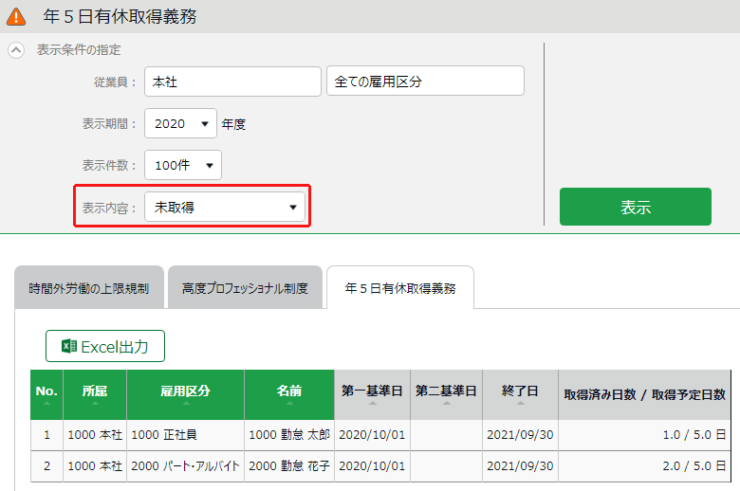The height and width of the screenshot is (491, 740).
Task: Click the green 表示 button
Action: tap(635, 207)
